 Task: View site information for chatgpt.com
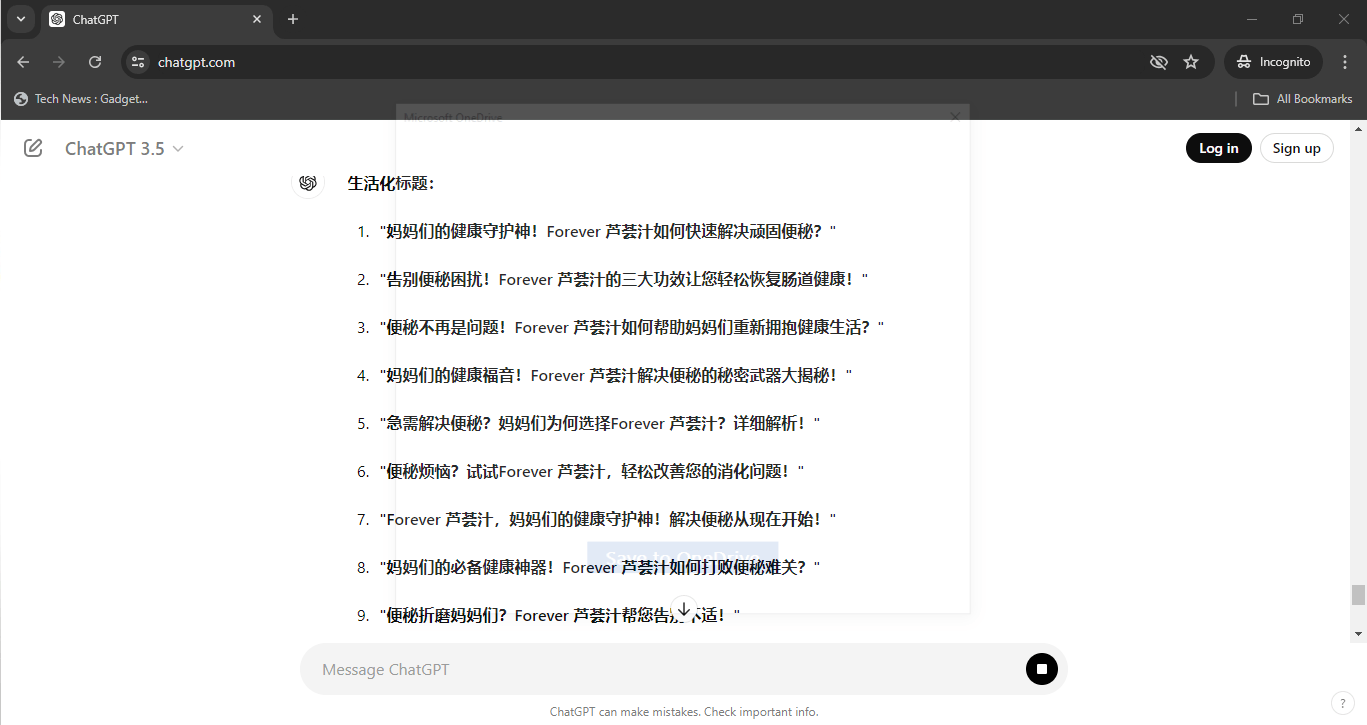click(x=138, y=62)
